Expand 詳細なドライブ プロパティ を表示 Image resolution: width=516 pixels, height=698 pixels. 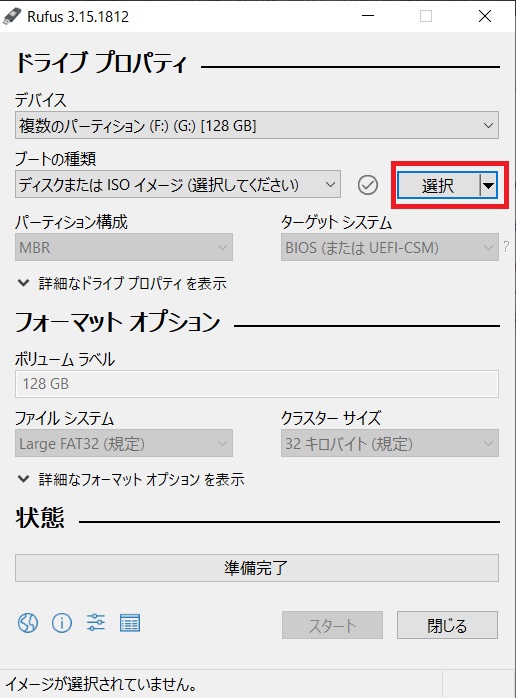pos(122,283)
